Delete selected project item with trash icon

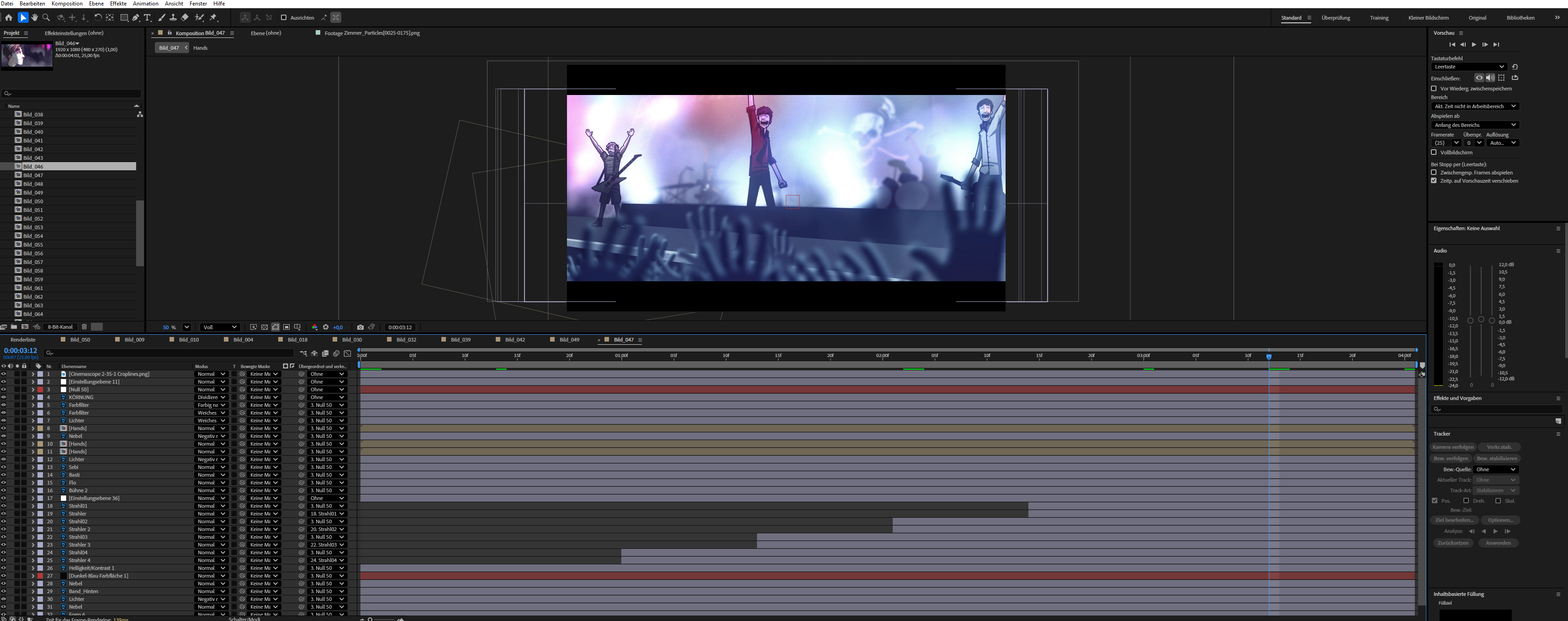[84, 326]
